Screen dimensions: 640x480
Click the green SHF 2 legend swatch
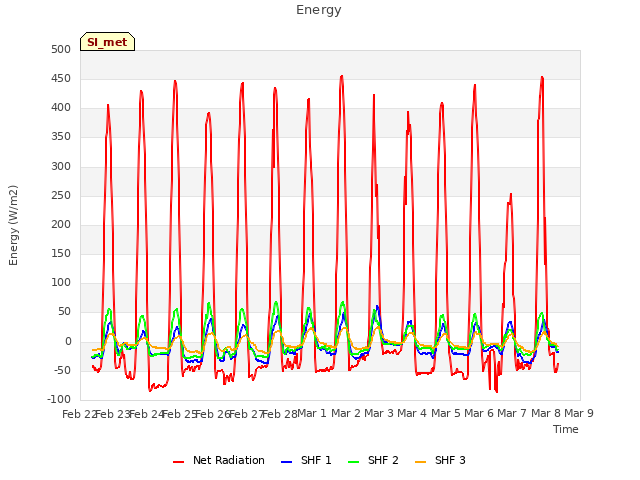[353, 462]
